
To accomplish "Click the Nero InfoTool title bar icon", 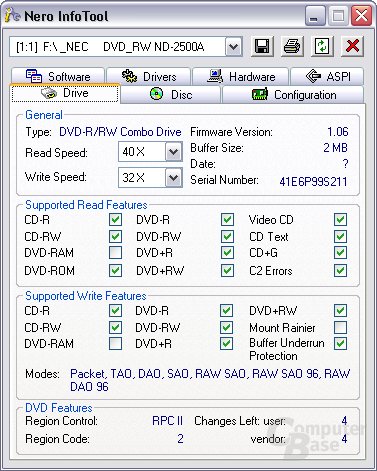I will (x=13, y=15).
